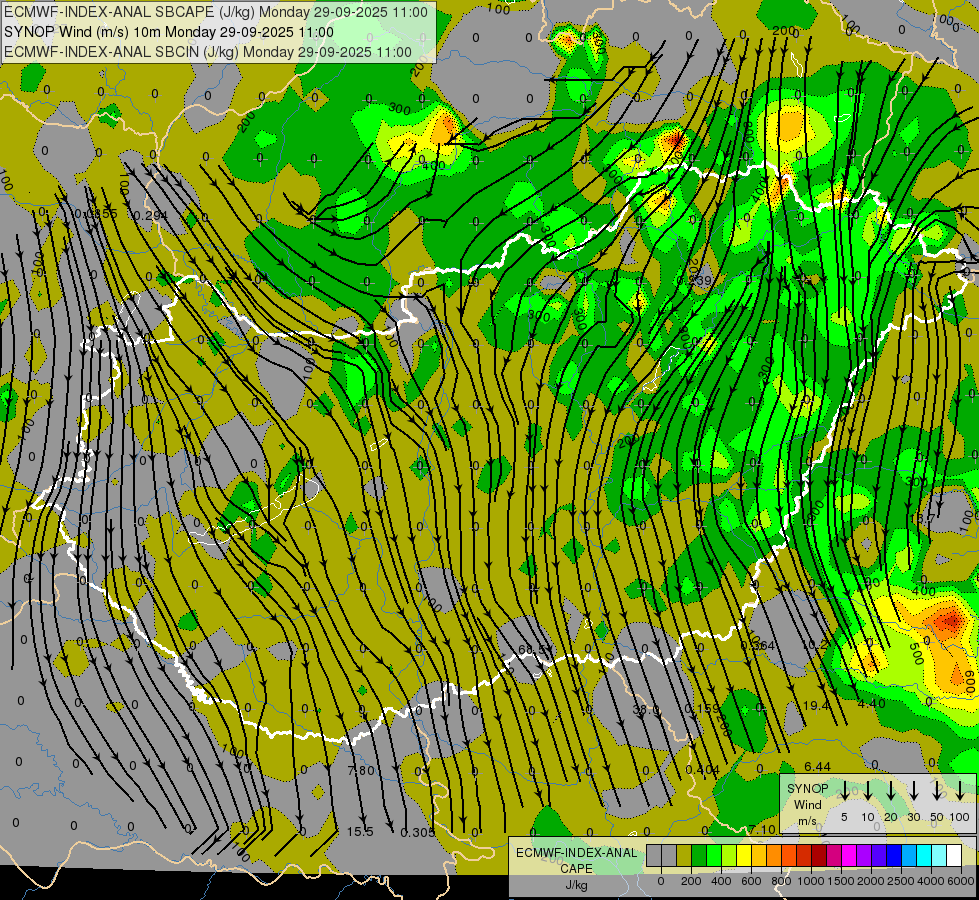
Task: Click the SBCAPE title line at top
Action: [x=216, y=12]
